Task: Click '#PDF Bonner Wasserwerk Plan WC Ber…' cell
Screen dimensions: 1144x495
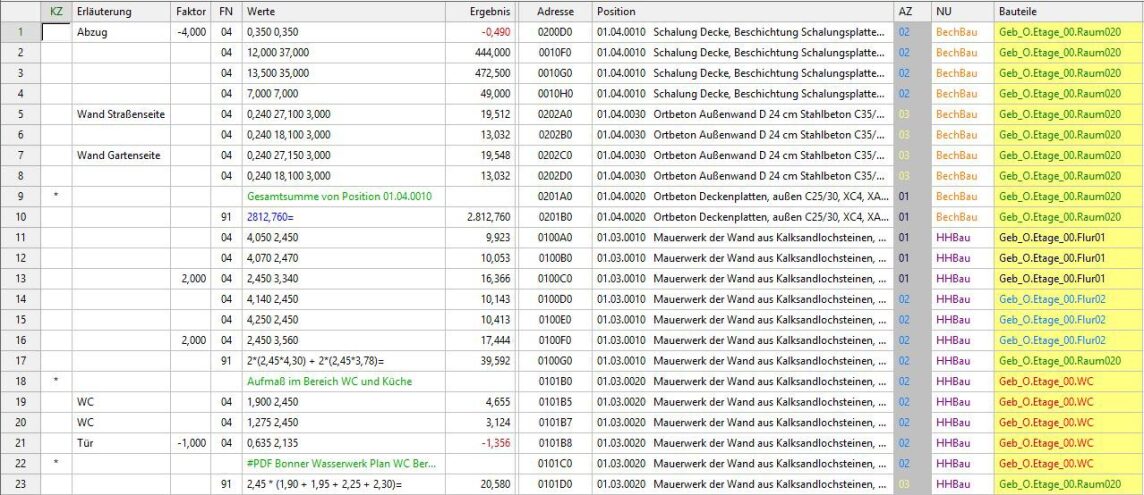Action: coord(344,464)
